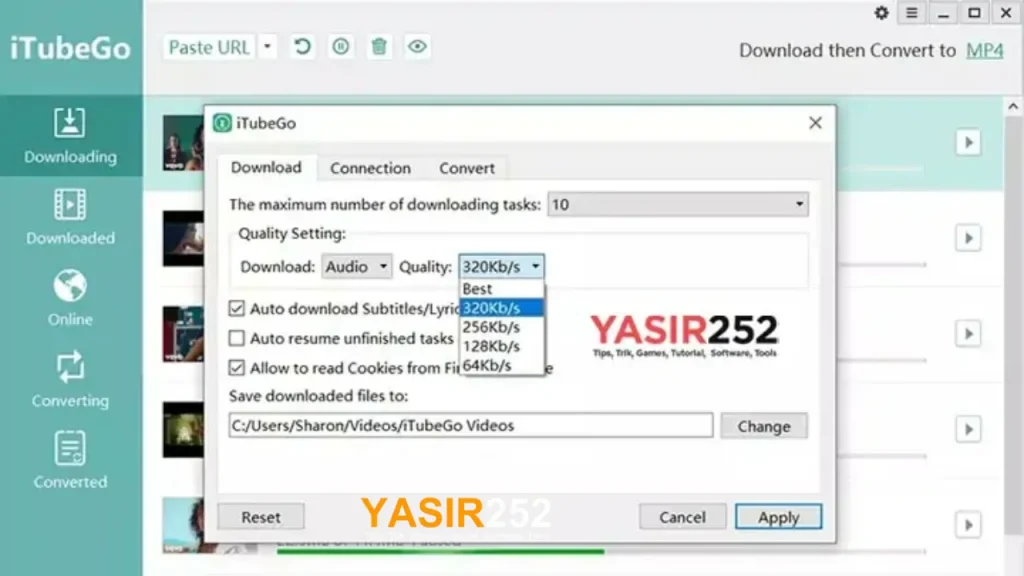
Task: Select 128Kb/s from quality list
Action: coord(502,346)
